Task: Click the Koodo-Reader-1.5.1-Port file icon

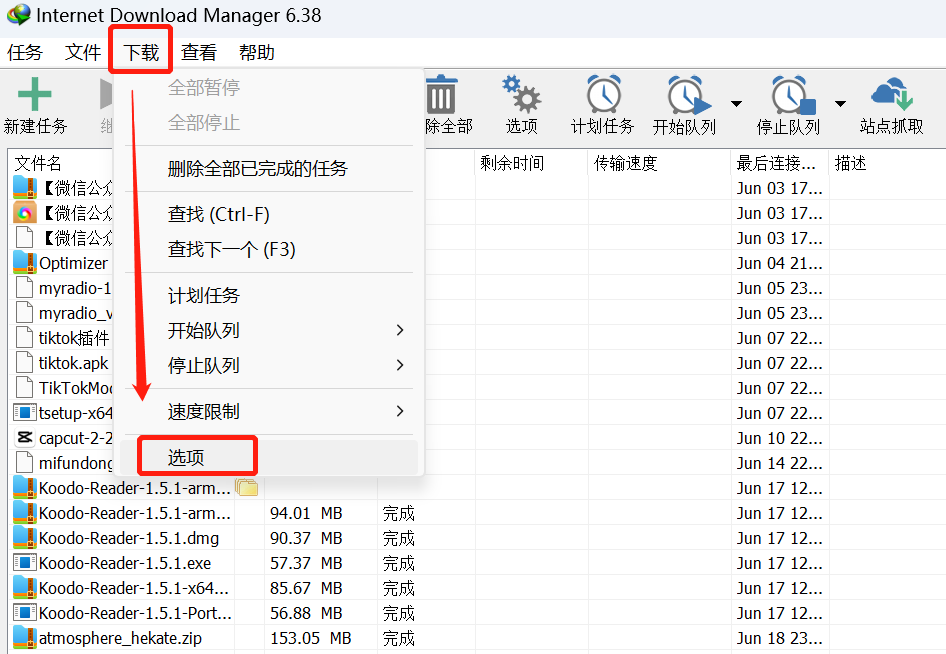Action: pyautogui.click(x=25, y=613)
